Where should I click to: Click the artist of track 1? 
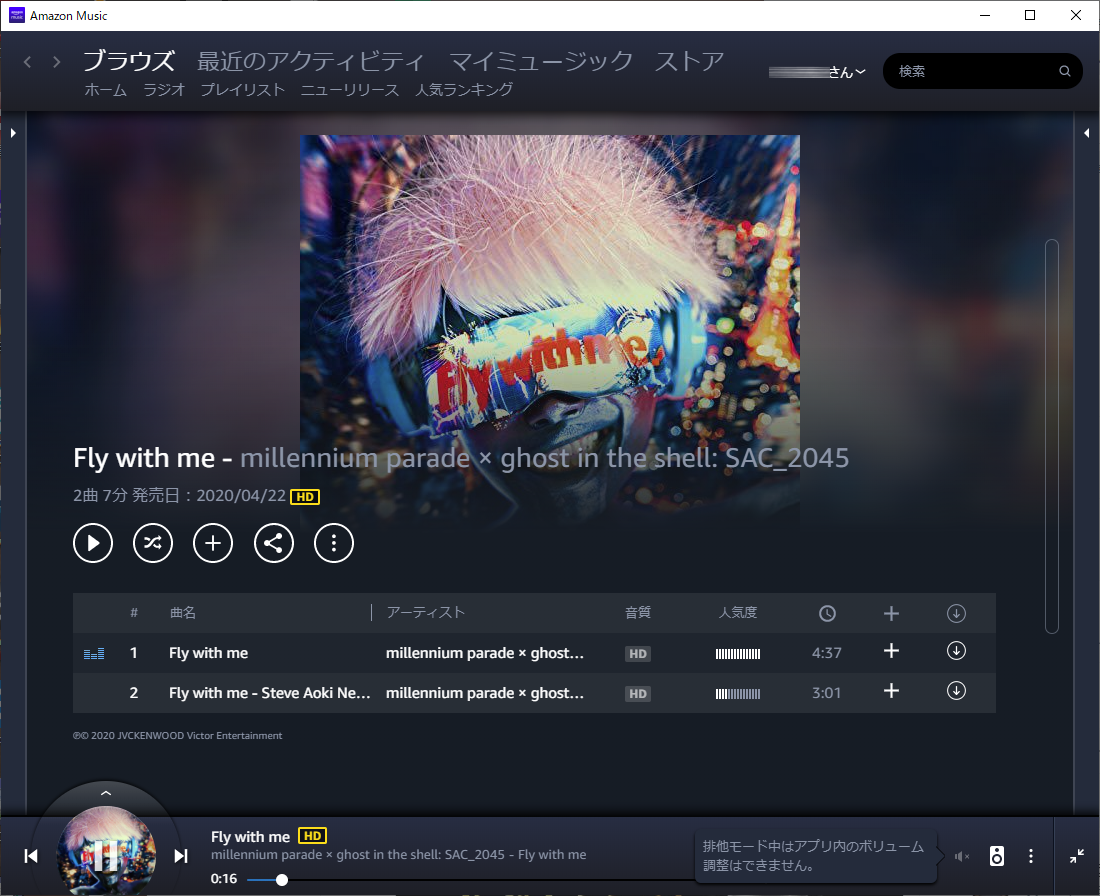click(x=485, y=653)
